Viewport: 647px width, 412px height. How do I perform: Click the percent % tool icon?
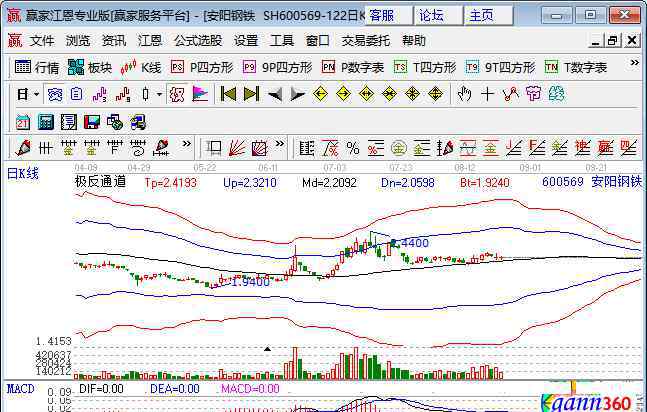(353, 148)
